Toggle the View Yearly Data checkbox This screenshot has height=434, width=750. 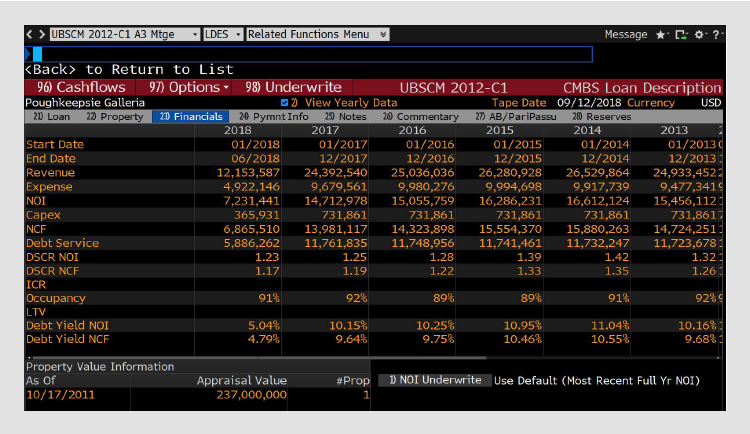[285, 103]
